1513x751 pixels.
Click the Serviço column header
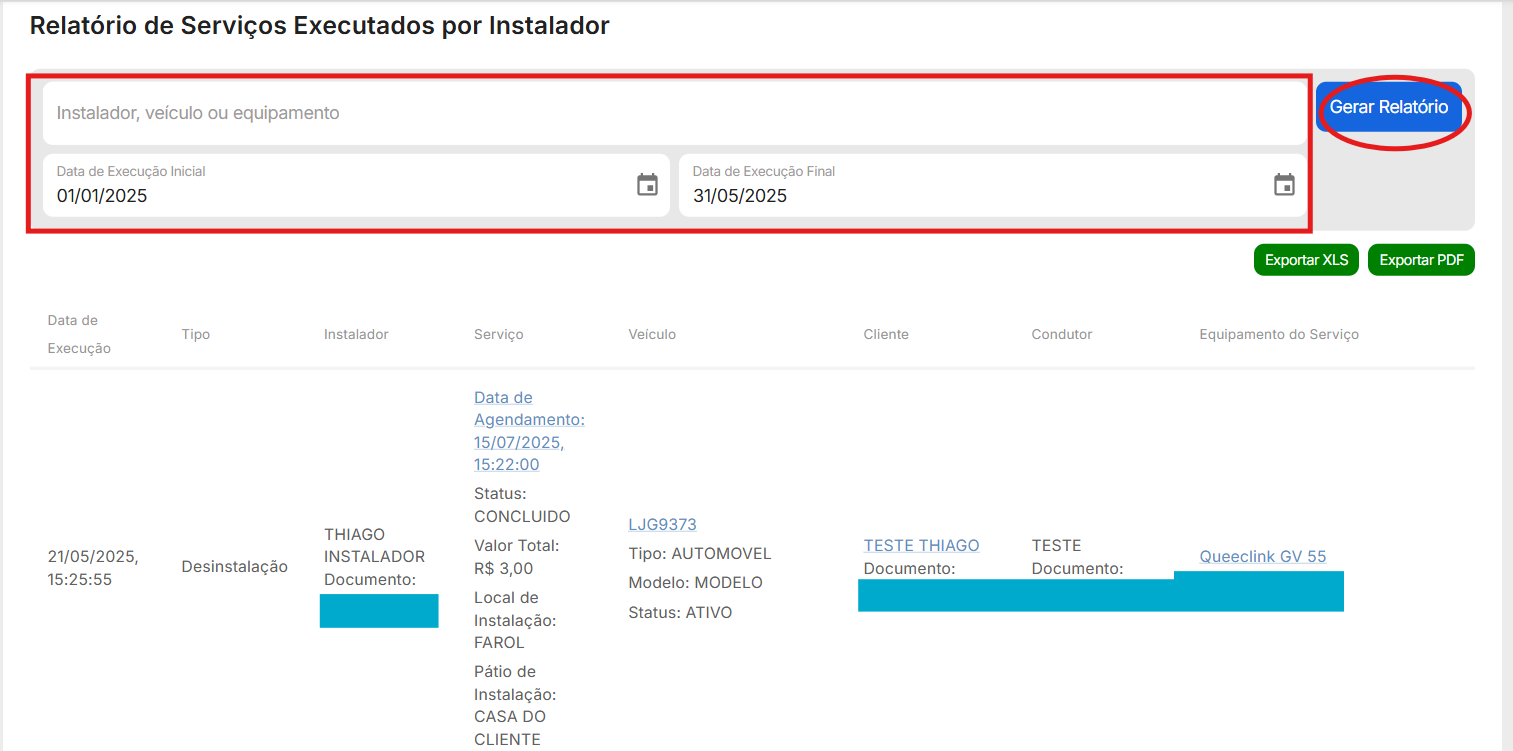tap(498, 334)
